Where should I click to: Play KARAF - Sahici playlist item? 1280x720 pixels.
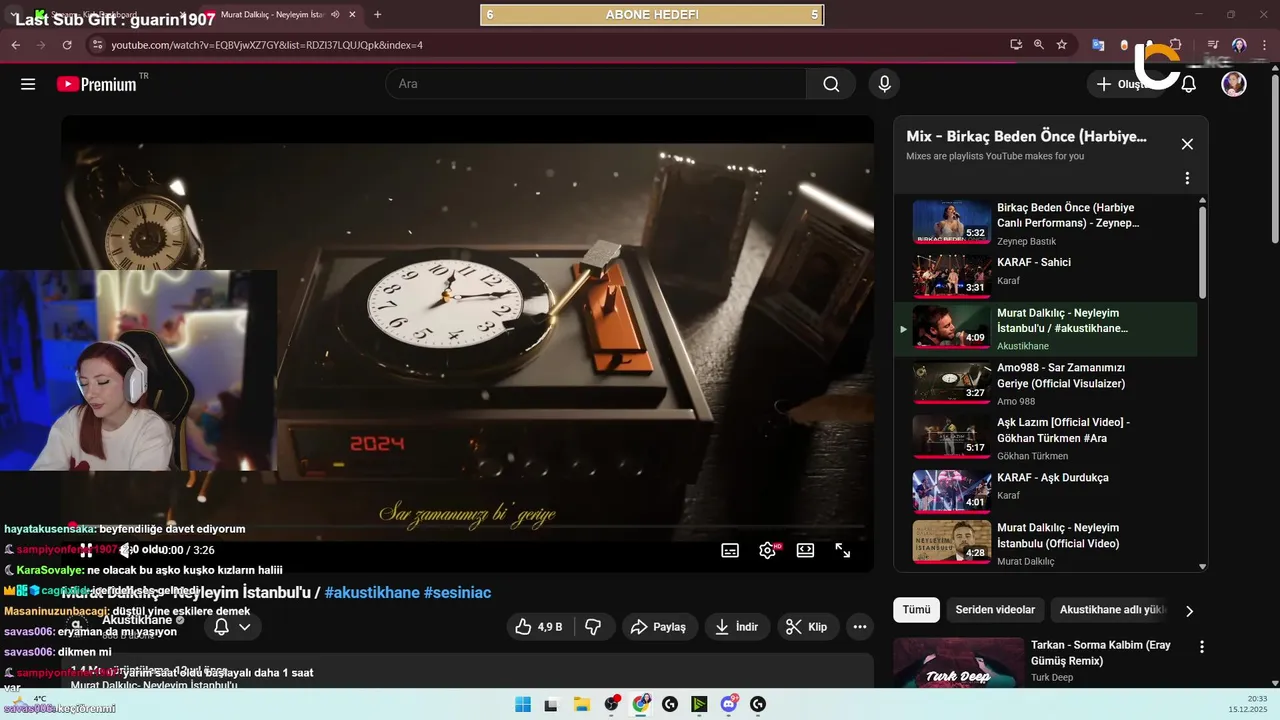pyautogui.click(x=1045, y=274)
